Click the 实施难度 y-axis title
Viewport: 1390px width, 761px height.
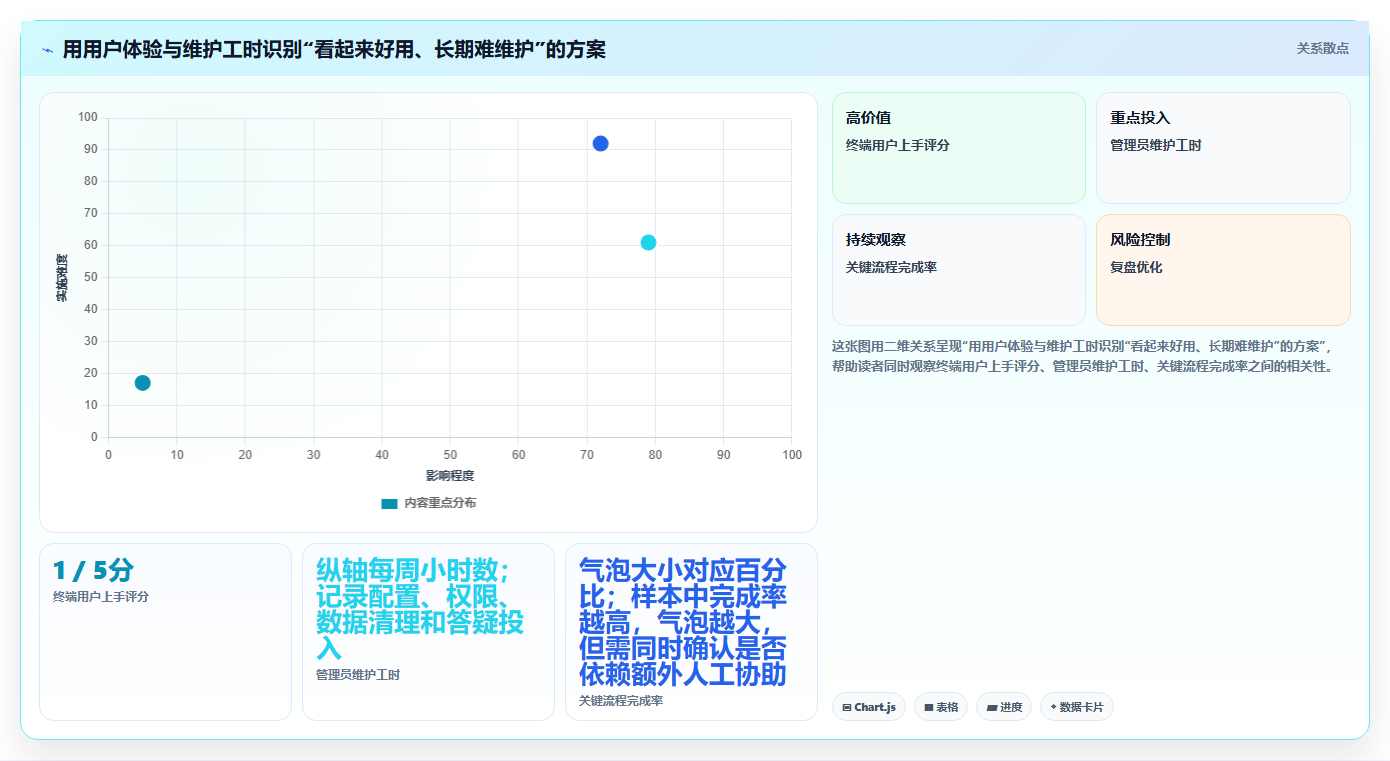coord(62,278)
